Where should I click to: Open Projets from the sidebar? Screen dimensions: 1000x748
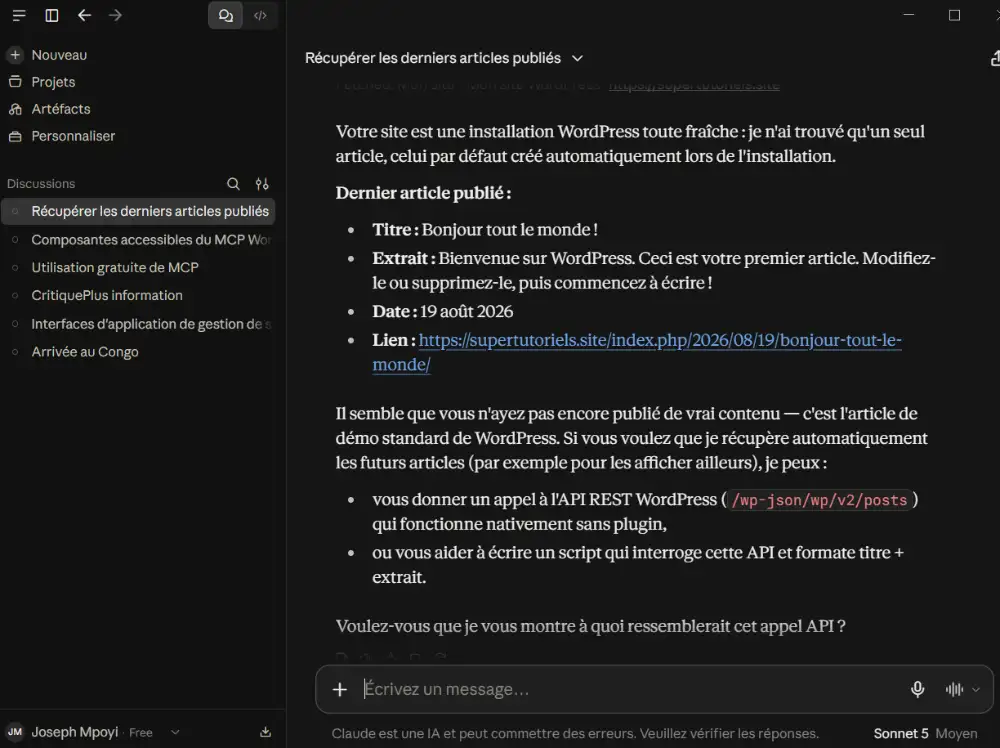tap(54, 82)
